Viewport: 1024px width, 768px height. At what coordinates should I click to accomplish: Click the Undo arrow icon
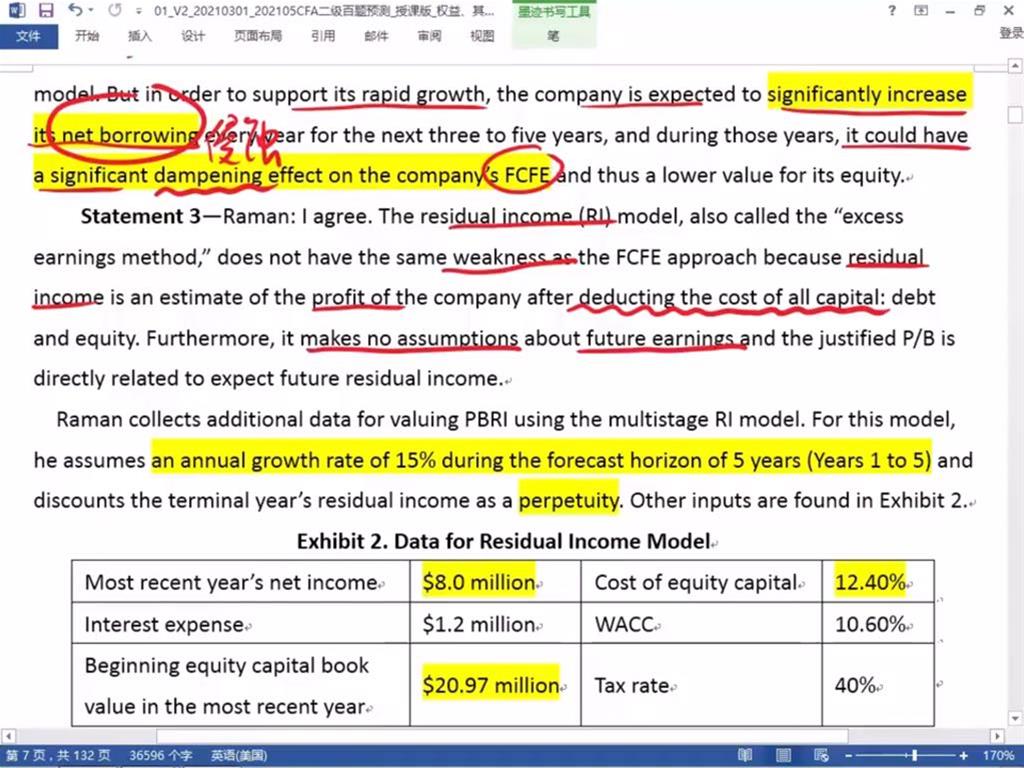pos(75,11)
